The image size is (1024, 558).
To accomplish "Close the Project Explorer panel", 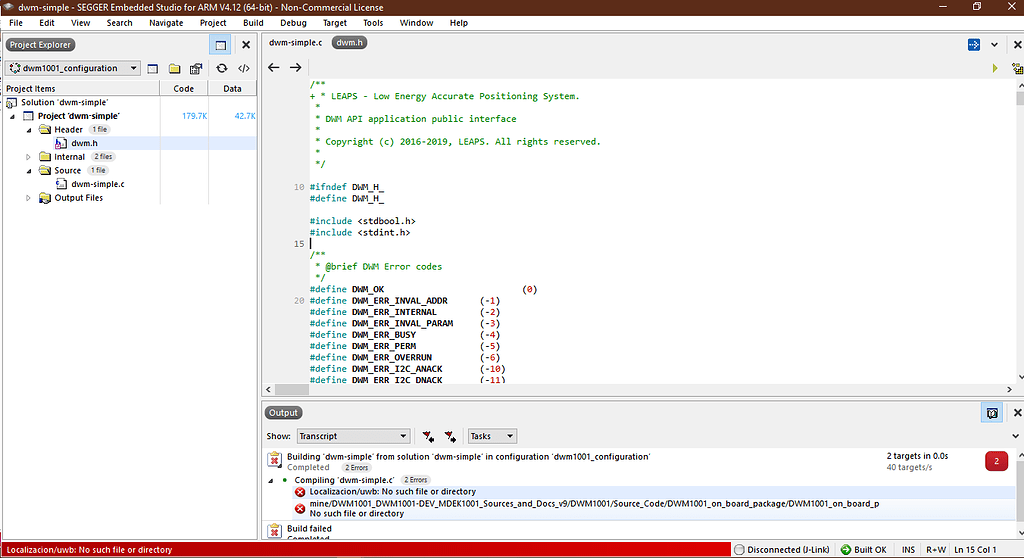I will (x=246, y=45).
